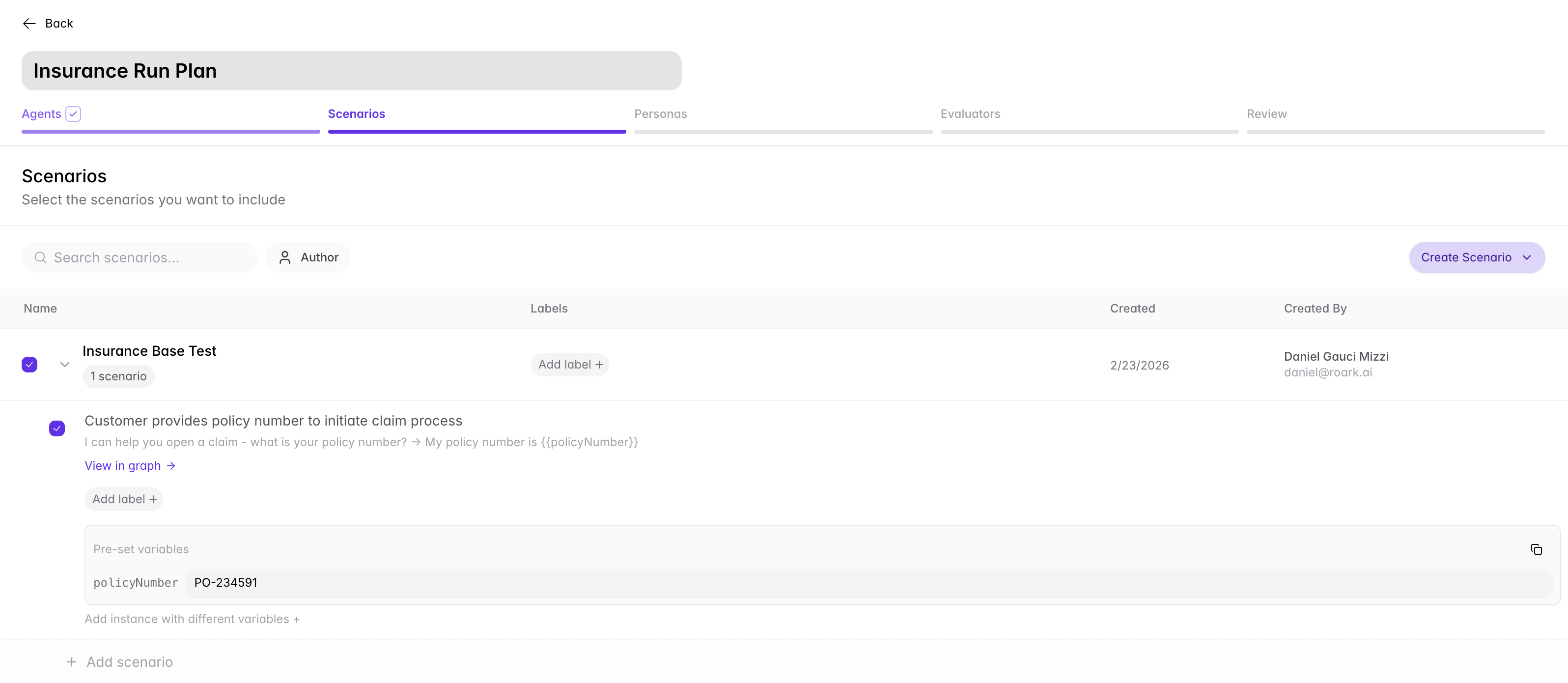Screen dimensions: 1568x683
Task: Uncheck the Insurance Base Test checkbox
Action: pos(29,365)
